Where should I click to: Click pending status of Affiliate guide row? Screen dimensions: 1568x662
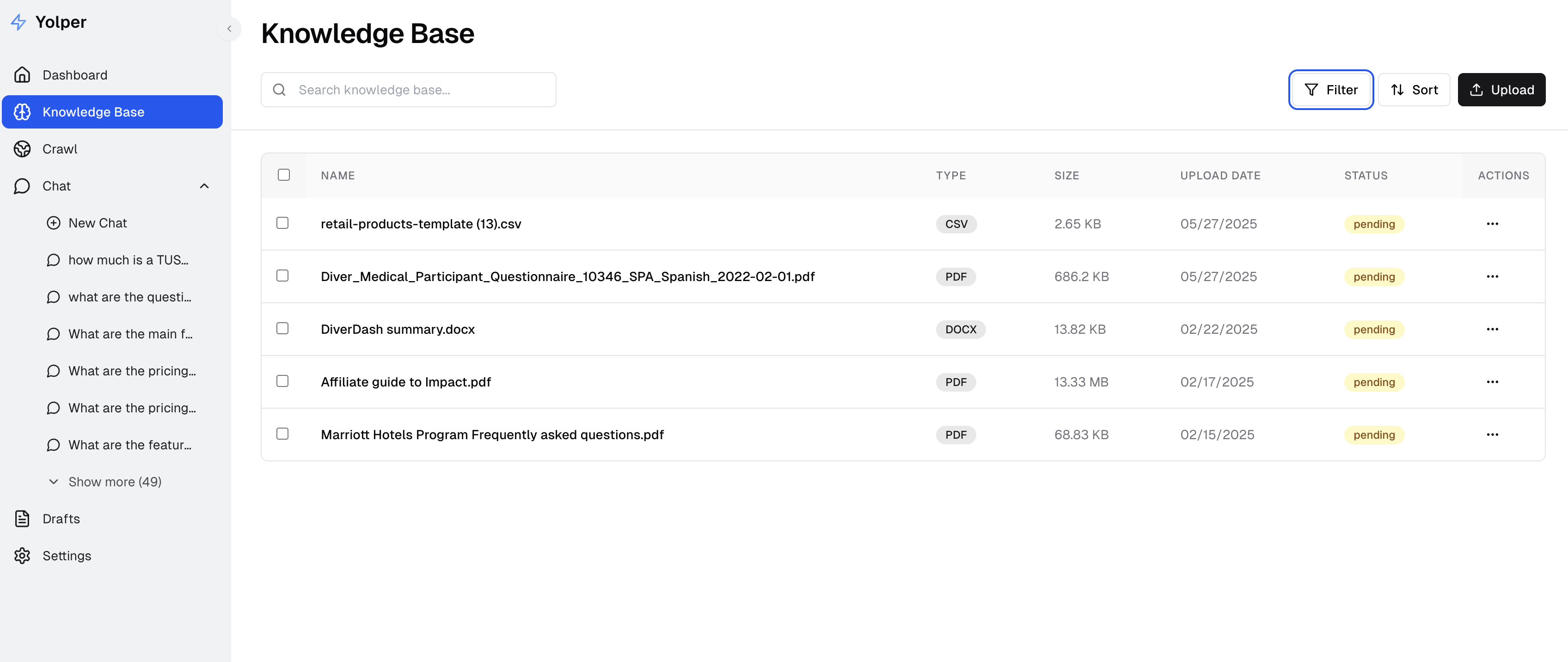point(1374,382)
